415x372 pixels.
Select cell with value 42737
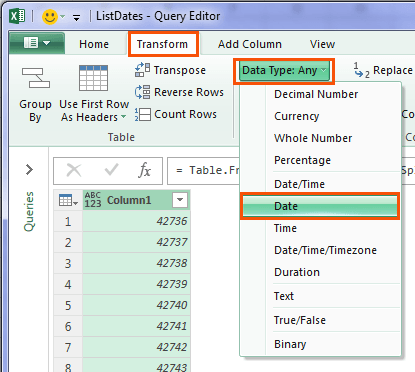(x=136, y=242)
